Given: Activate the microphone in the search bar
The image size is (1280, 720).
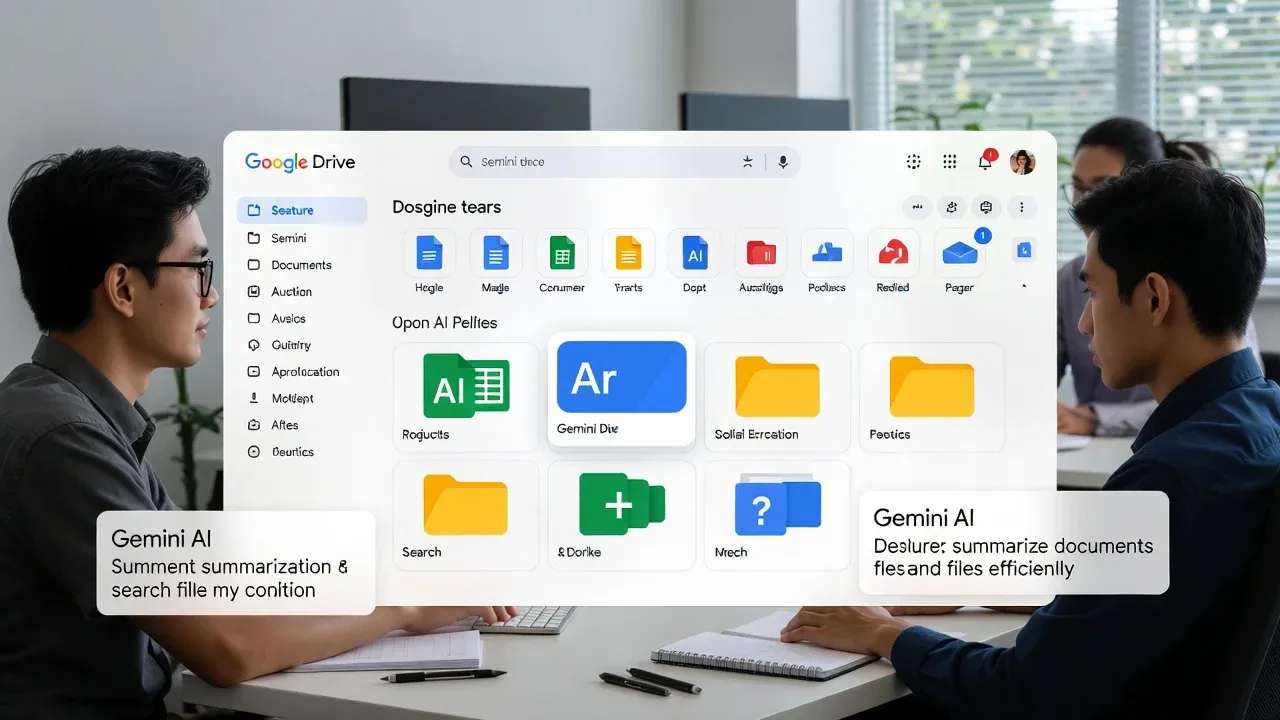Looking at the screenshot, I should click(x=783, y=161).
